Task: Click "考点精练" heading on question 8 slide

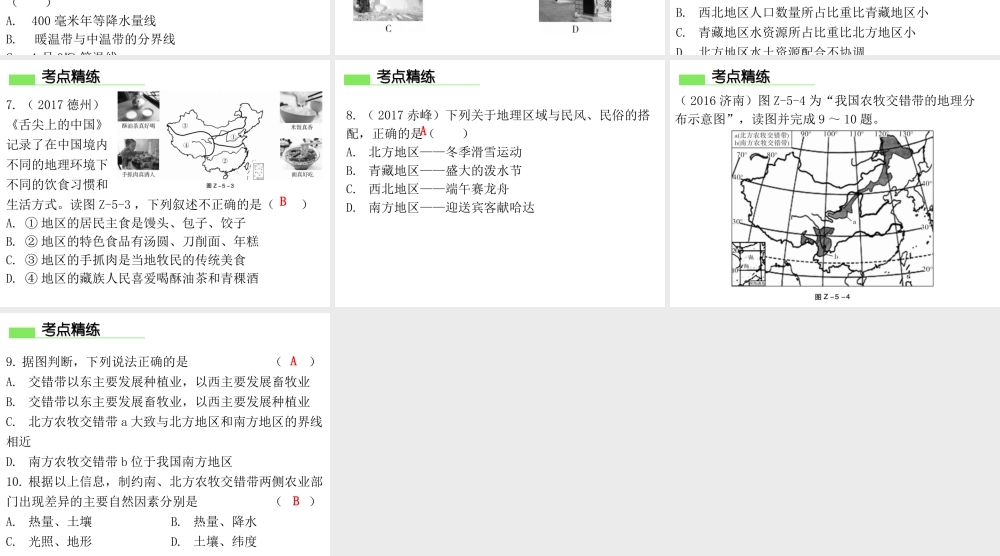Action: 406,77
